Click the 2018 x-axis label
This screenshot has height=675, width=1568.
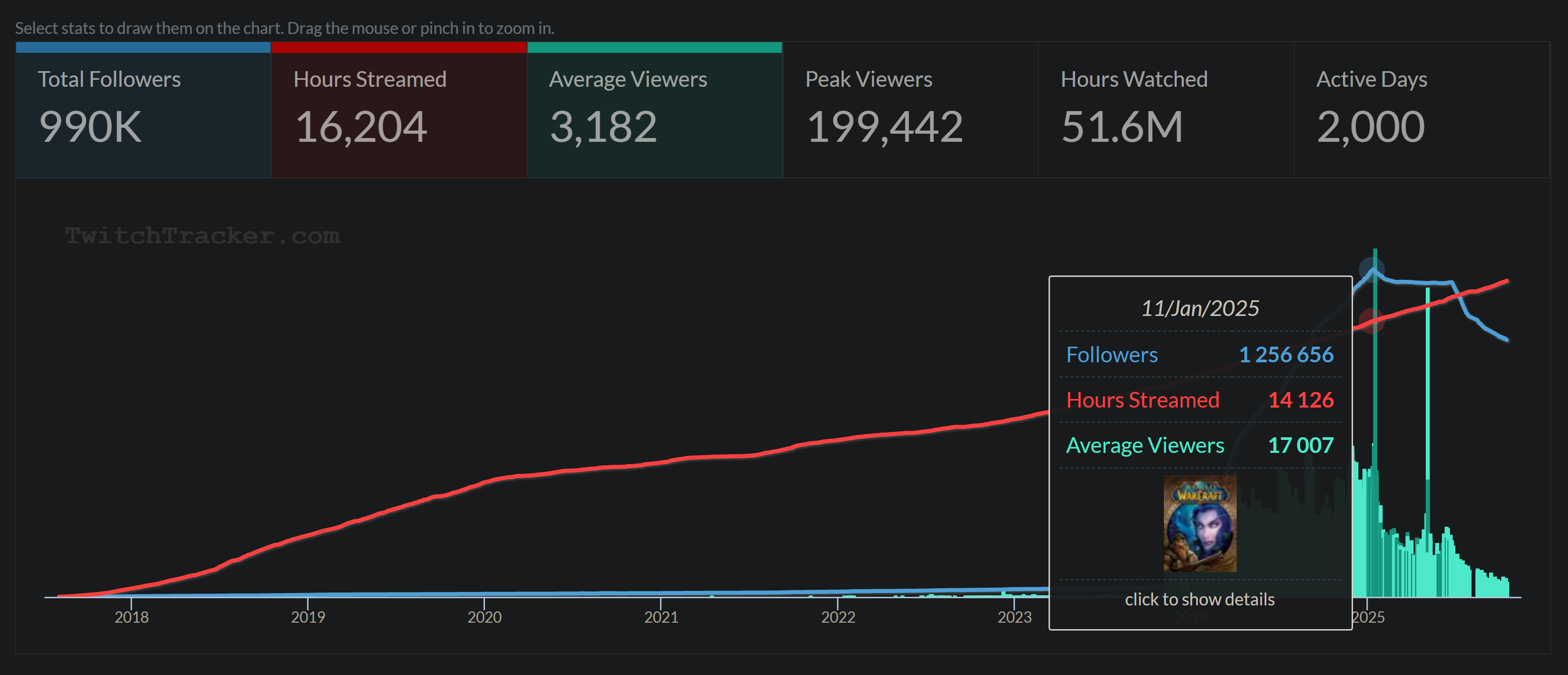tap(131, 617)
